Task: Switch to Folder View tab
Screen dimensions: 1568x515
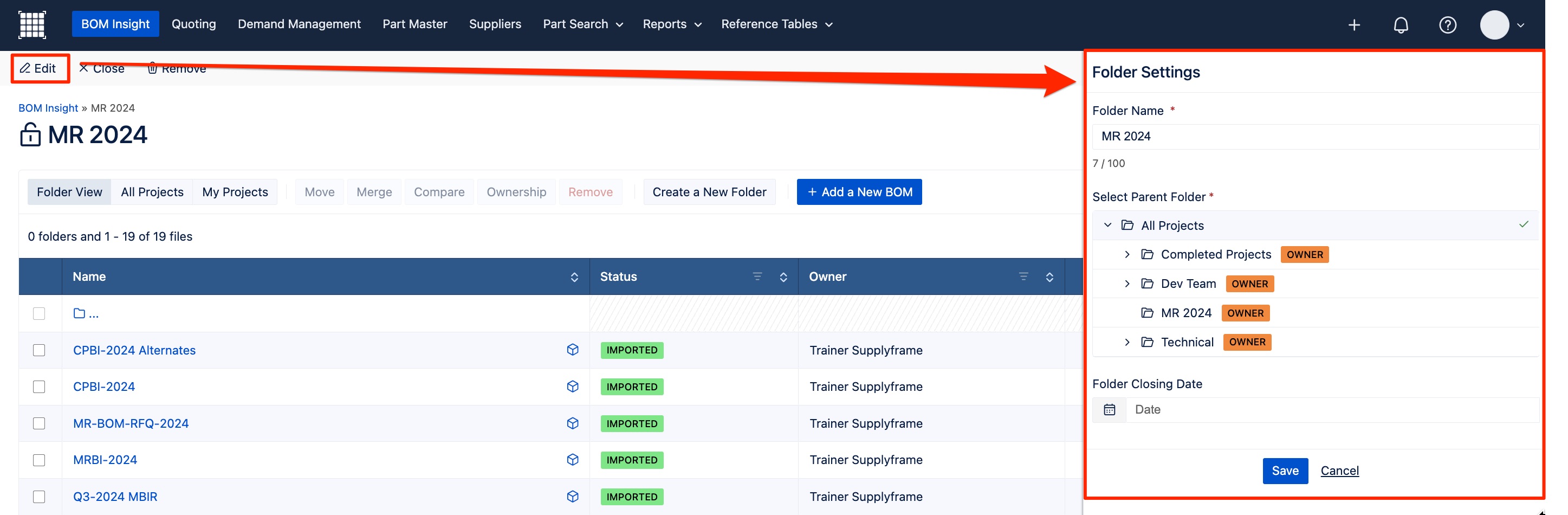Action: [69, 192]
